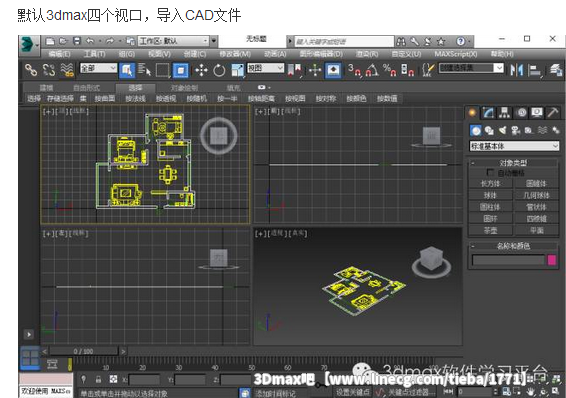Click the magenta object color swatch

click(x=552, y=260)
